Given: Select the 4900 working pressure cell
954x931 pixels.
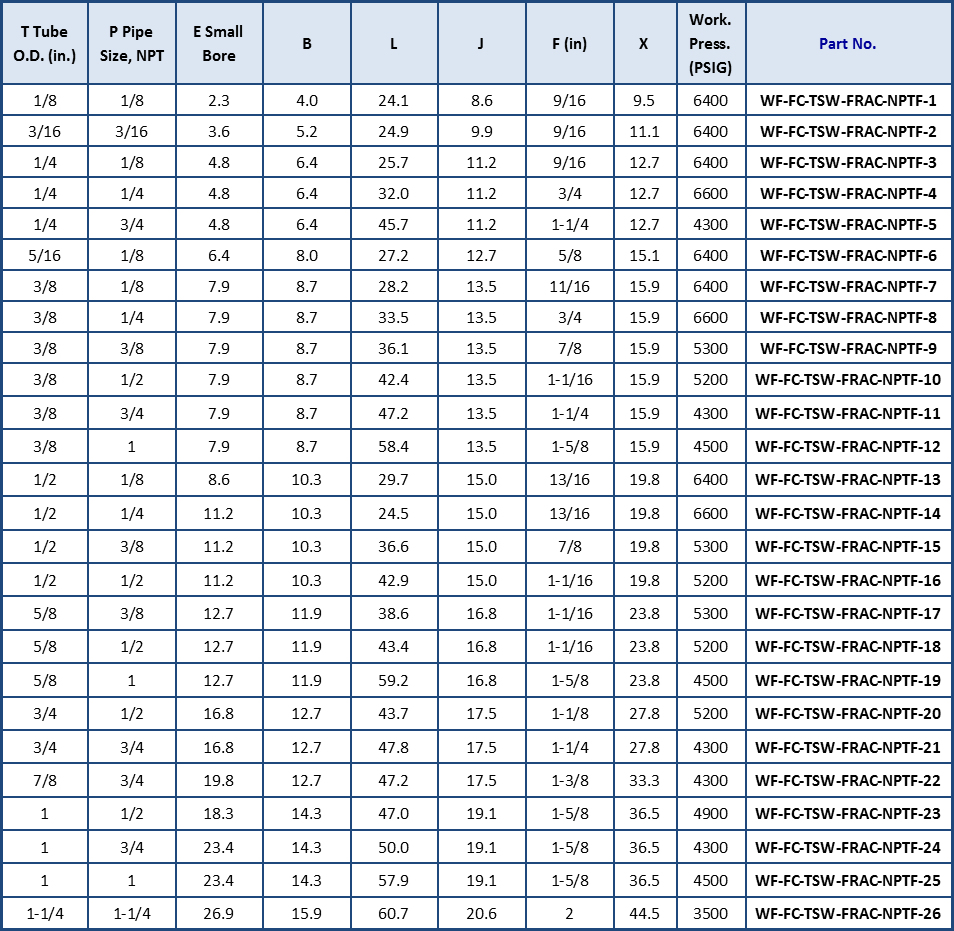Looking at the screenshot, I should click(x=710, y=814).
